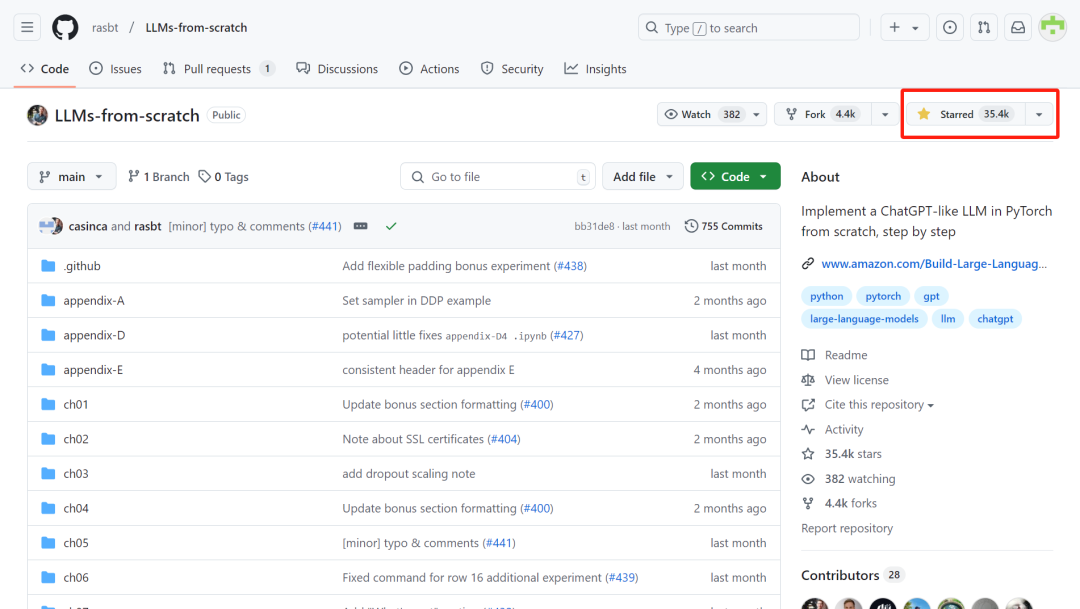Screen dimensions: 1080x609
Task: Open the green Code clone dropdown
Action: (735, 177)
